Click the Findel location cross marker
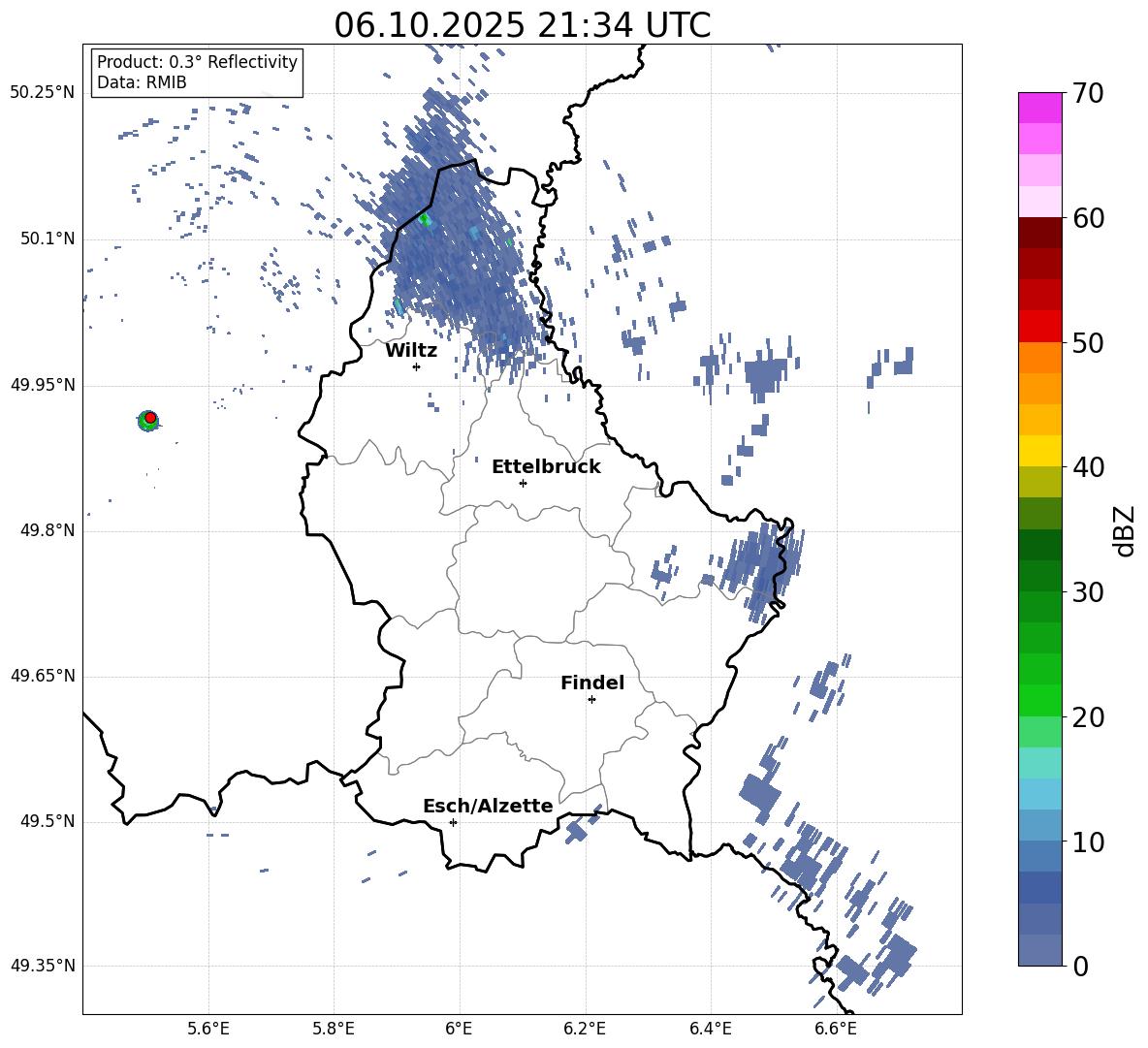 point(591,700)
